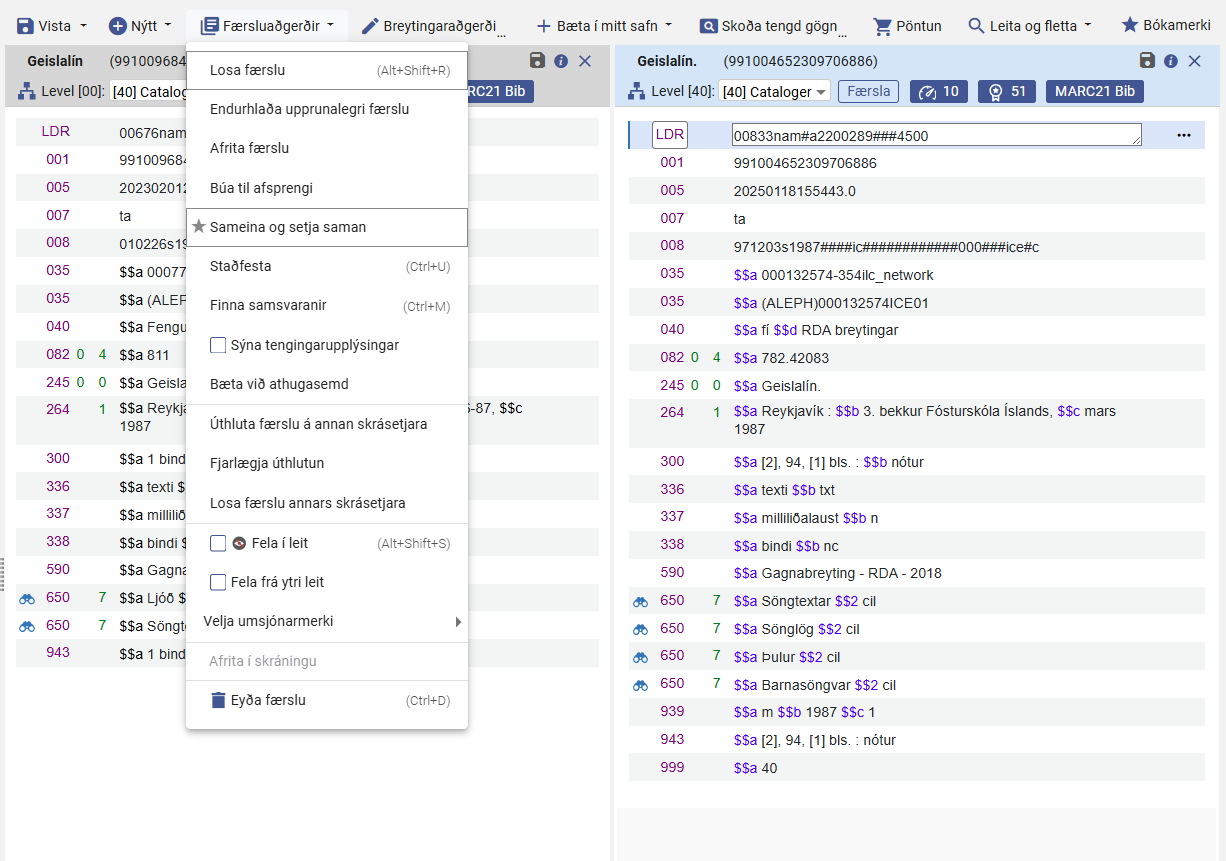Click the Bókamerki star bookmark

pos(1130,25)
